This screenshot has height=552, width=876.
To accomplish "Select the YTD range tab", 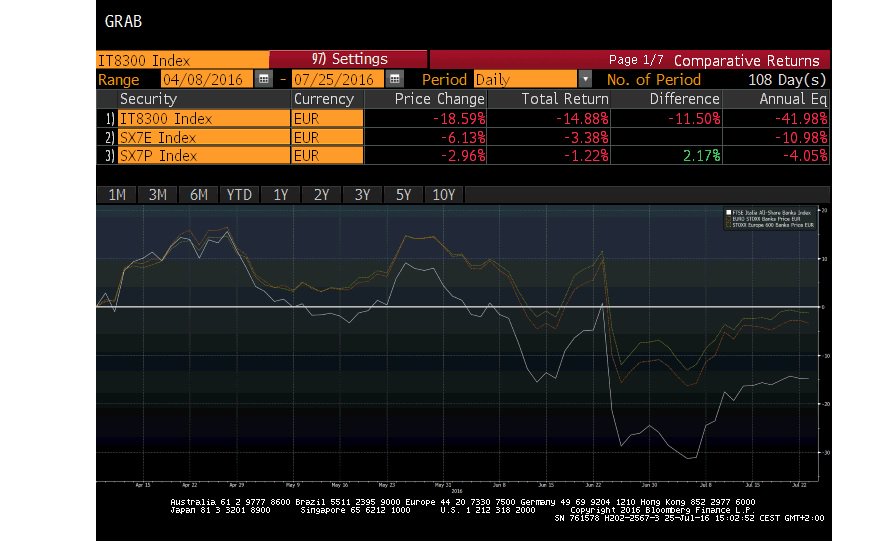I will click(x=239, y=194).
